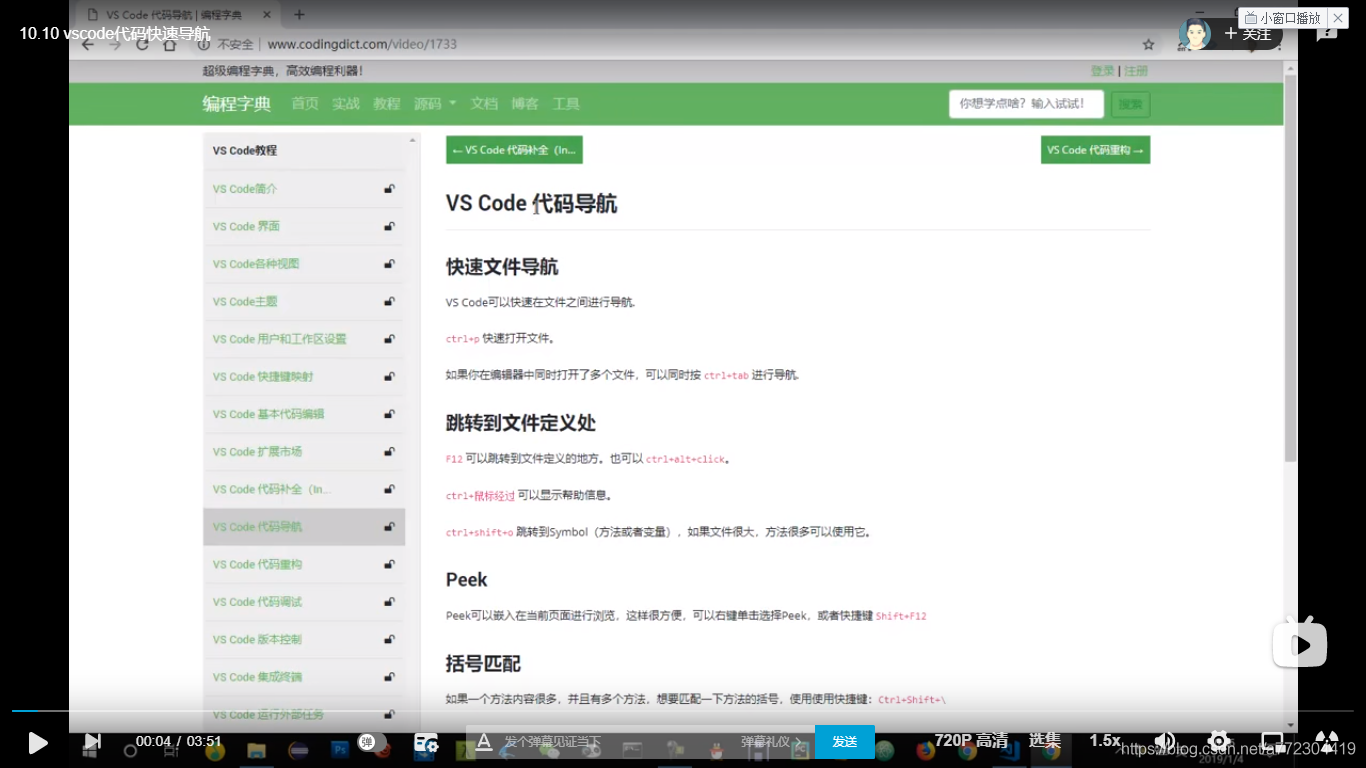Go to 首页 in the green navbar
This screenshot has height=768, width=1366.
pyautogui.click(x=305, y=104)
